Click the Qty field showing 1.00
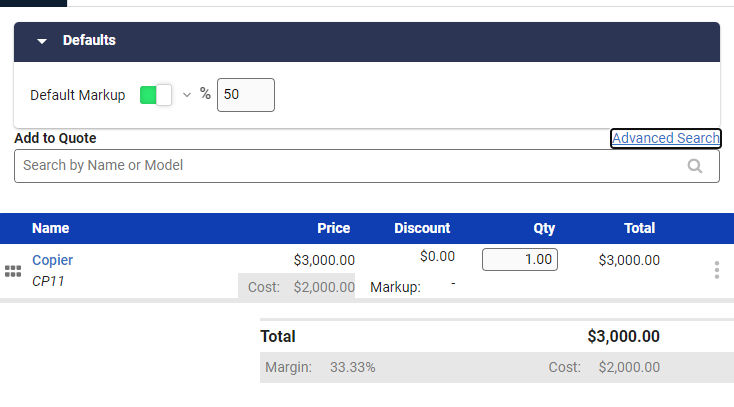The height and width of the screenshot is (407, 734). 520,259
